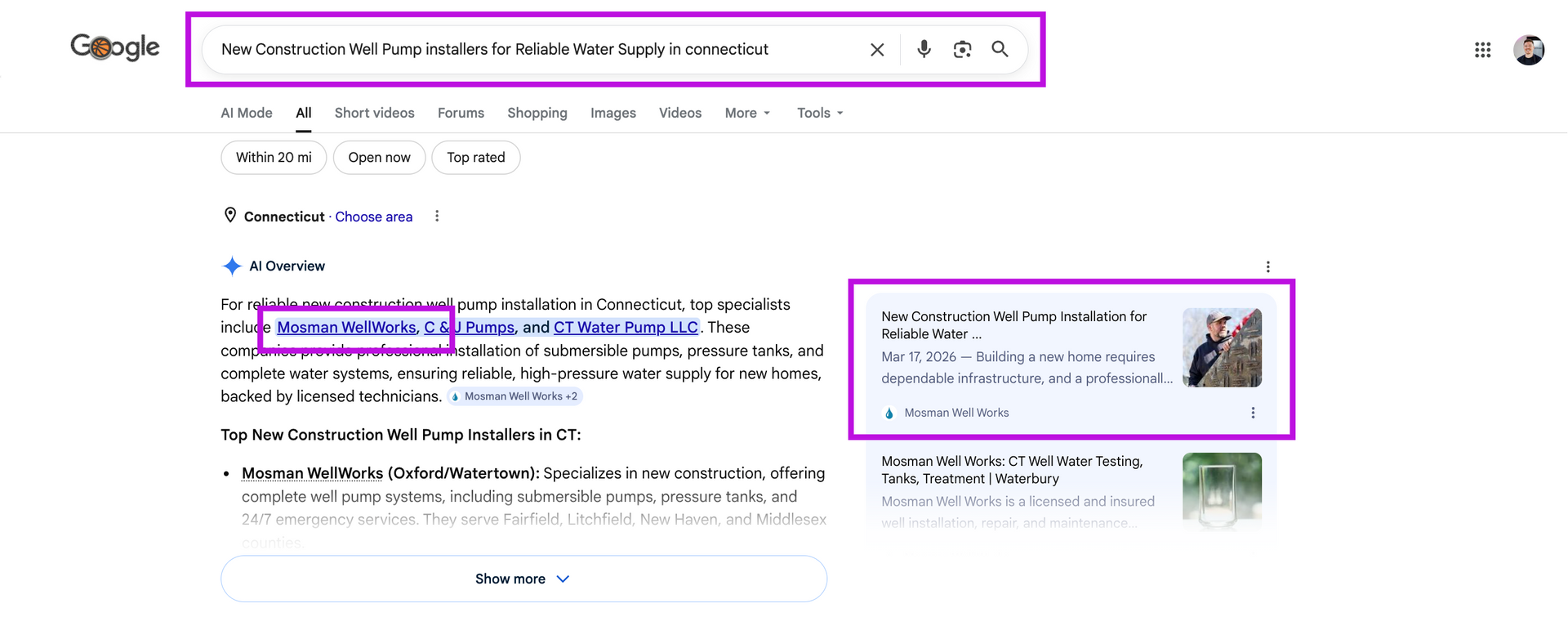1568x617 pixels.
Task: Expand AI Overview with Show more
Action: [x=523, y=579]
